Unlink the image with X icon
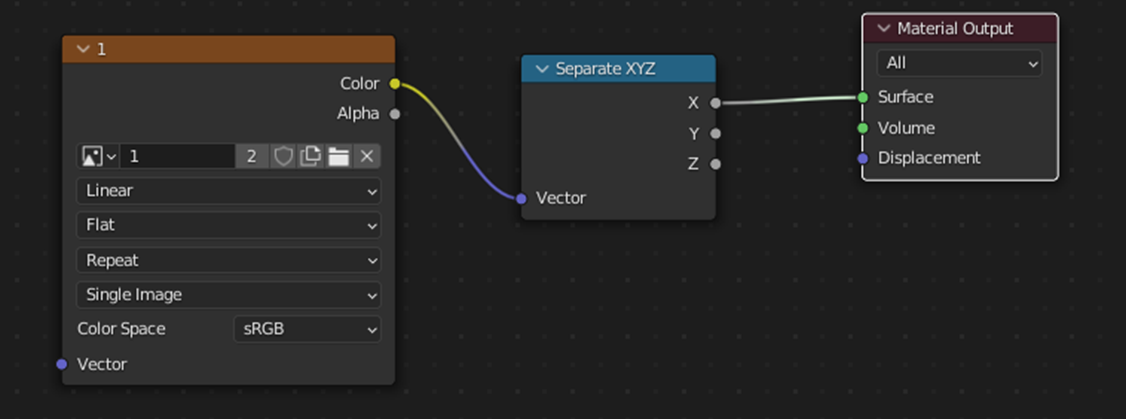This screenshot has height=419, width=1126. (x=367, y=156)
